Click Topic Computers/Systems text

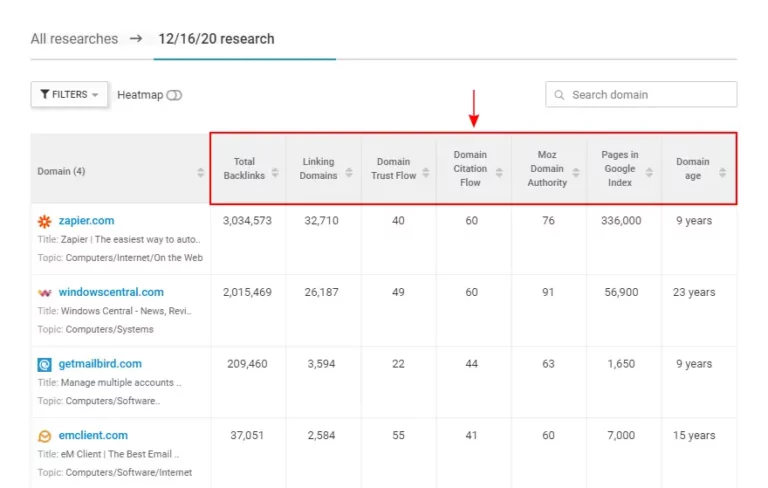click(96, 329)
